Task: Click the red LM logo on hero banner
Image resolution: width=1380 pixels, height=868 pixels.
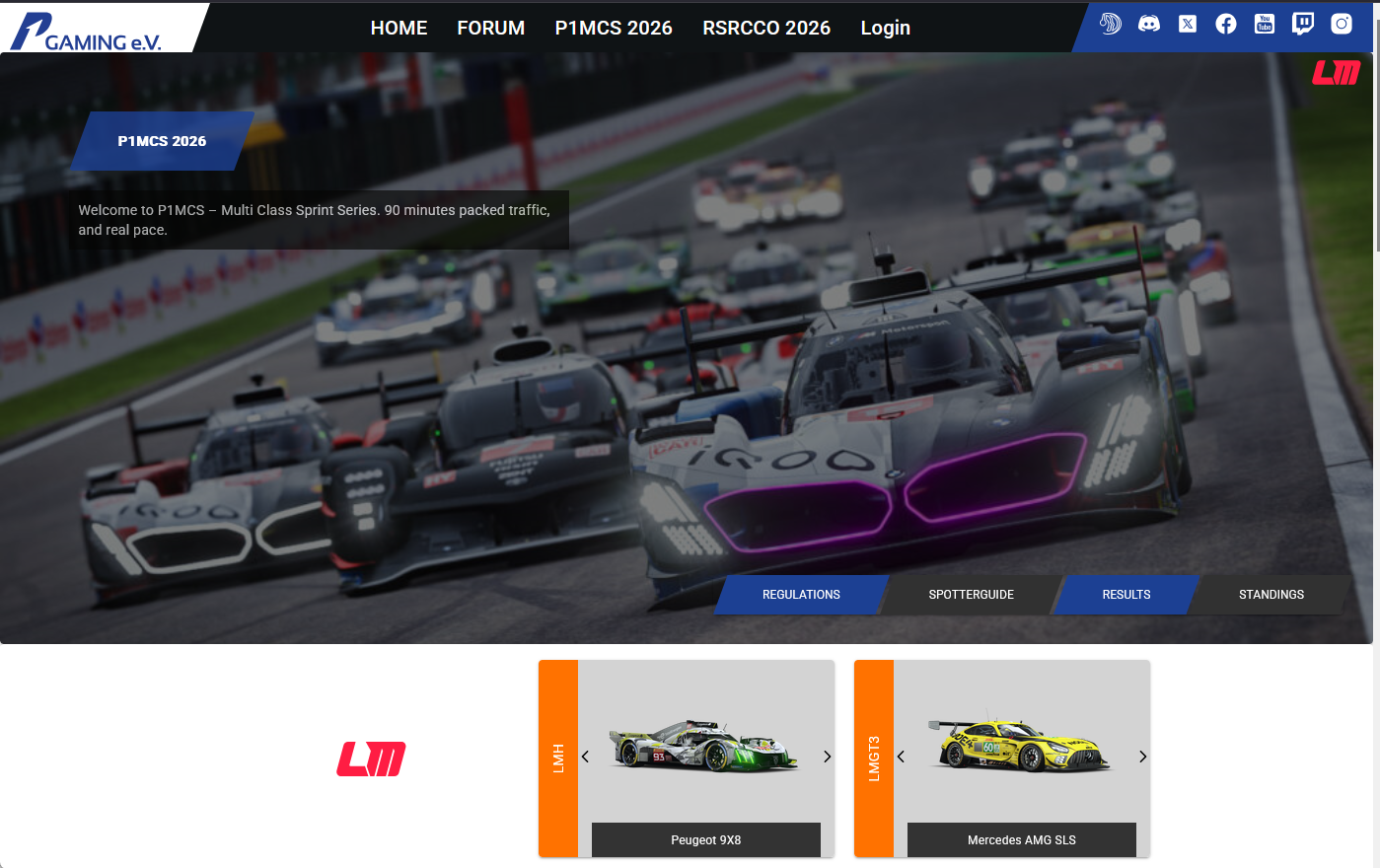Action: [x=1336, y=73]
